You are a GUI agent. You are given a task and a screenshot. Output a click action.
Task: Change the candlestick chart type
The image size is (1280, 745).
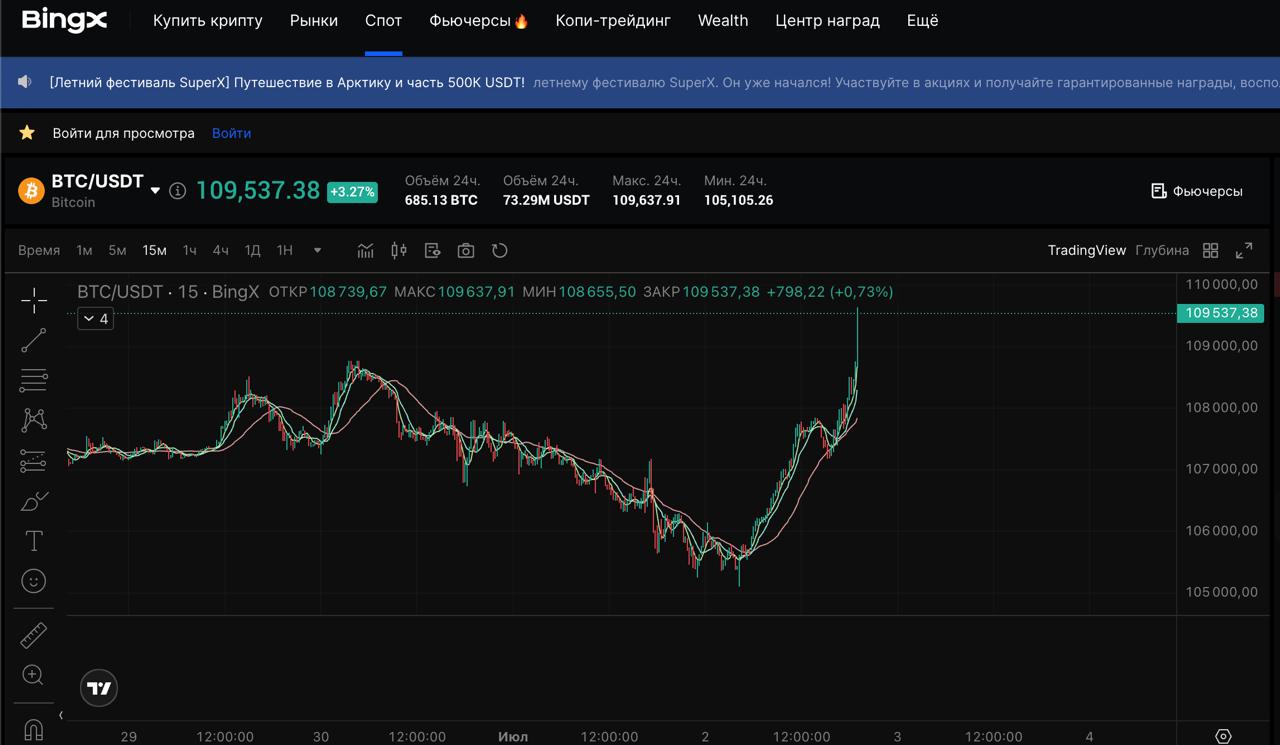tap(399, 250)
